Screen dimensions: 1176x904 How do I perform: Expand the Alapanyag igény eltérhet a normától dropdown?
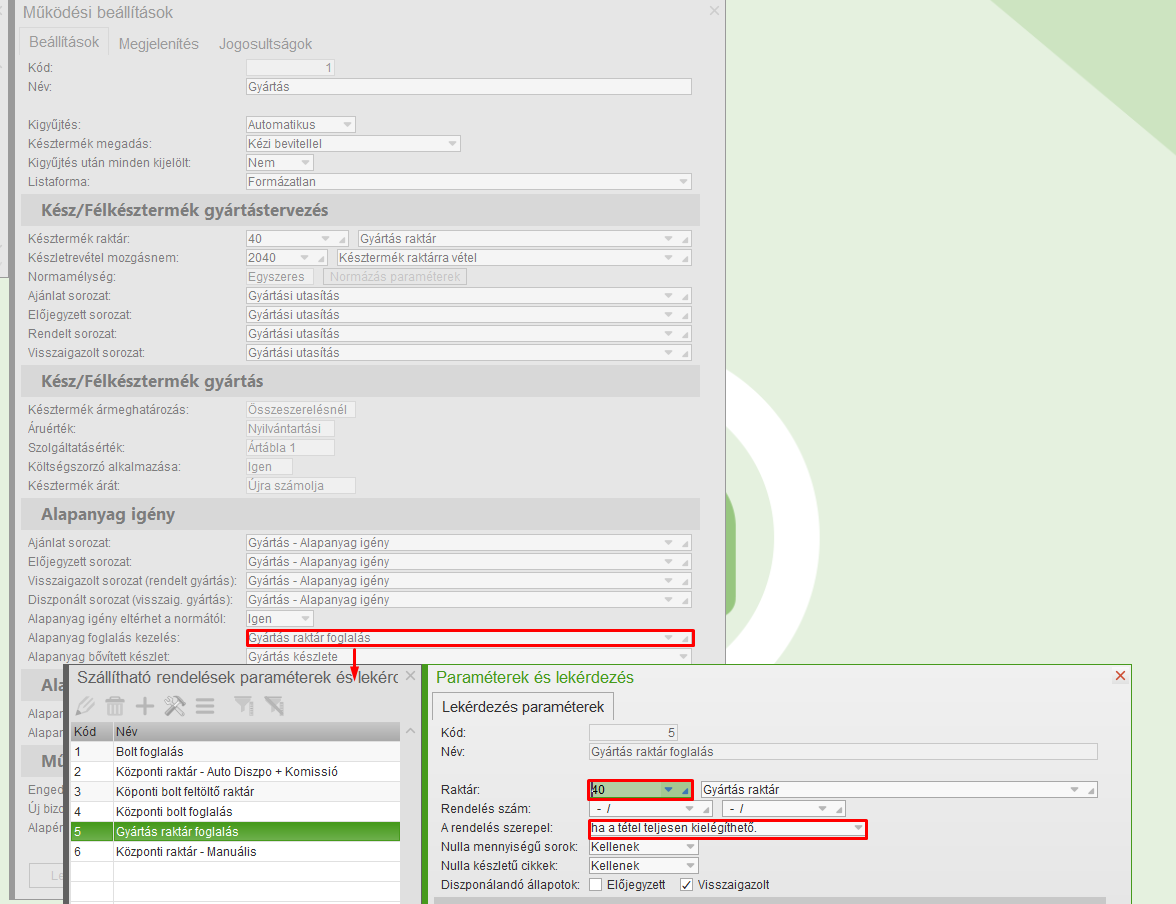305,619
